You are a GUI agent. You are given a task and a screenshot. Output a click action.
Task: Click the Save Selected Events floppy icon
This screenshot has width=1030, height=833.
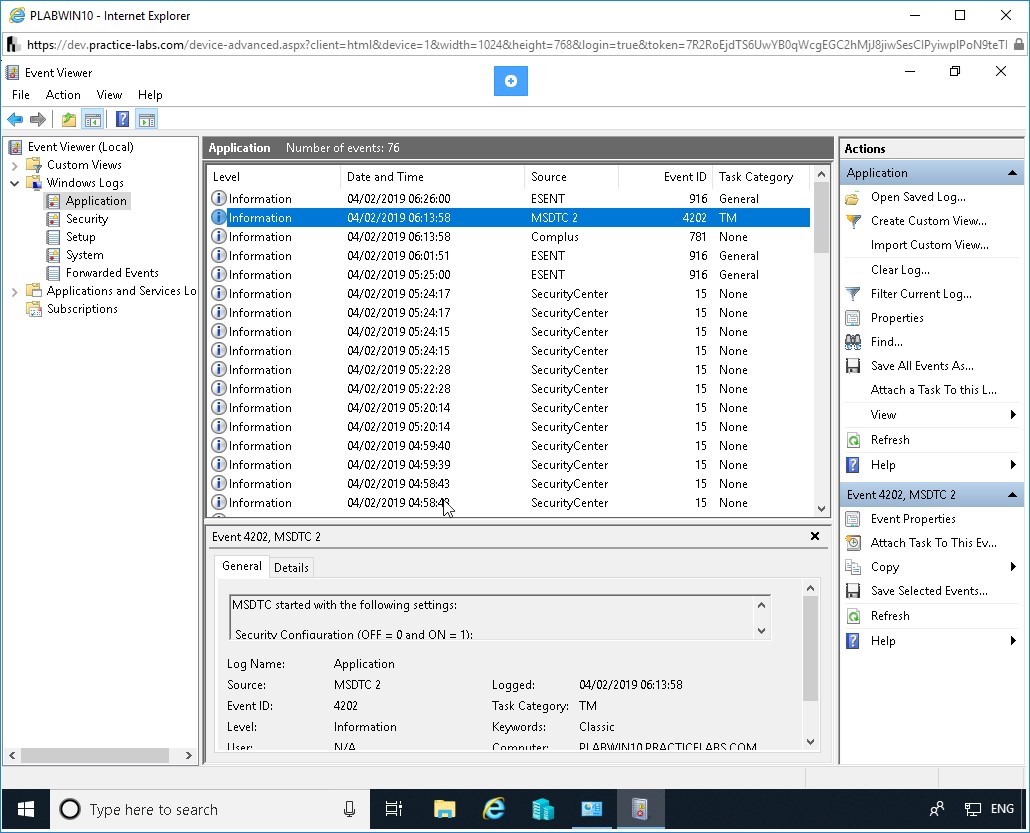point(853,591)
